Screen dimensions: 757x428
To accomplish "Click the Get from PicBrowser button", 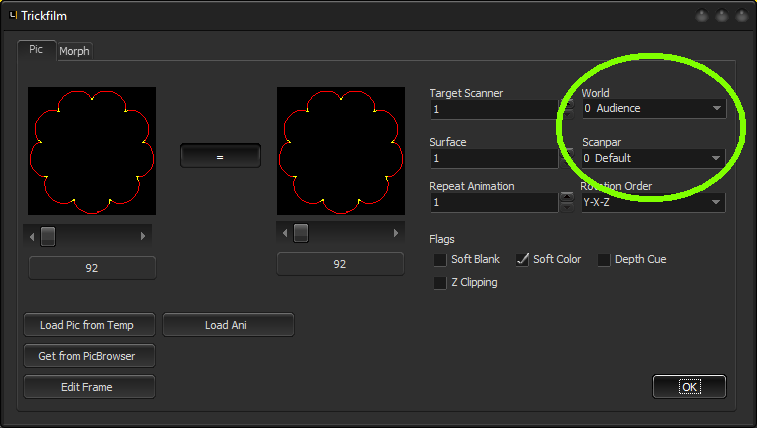I will coord(89,356).
